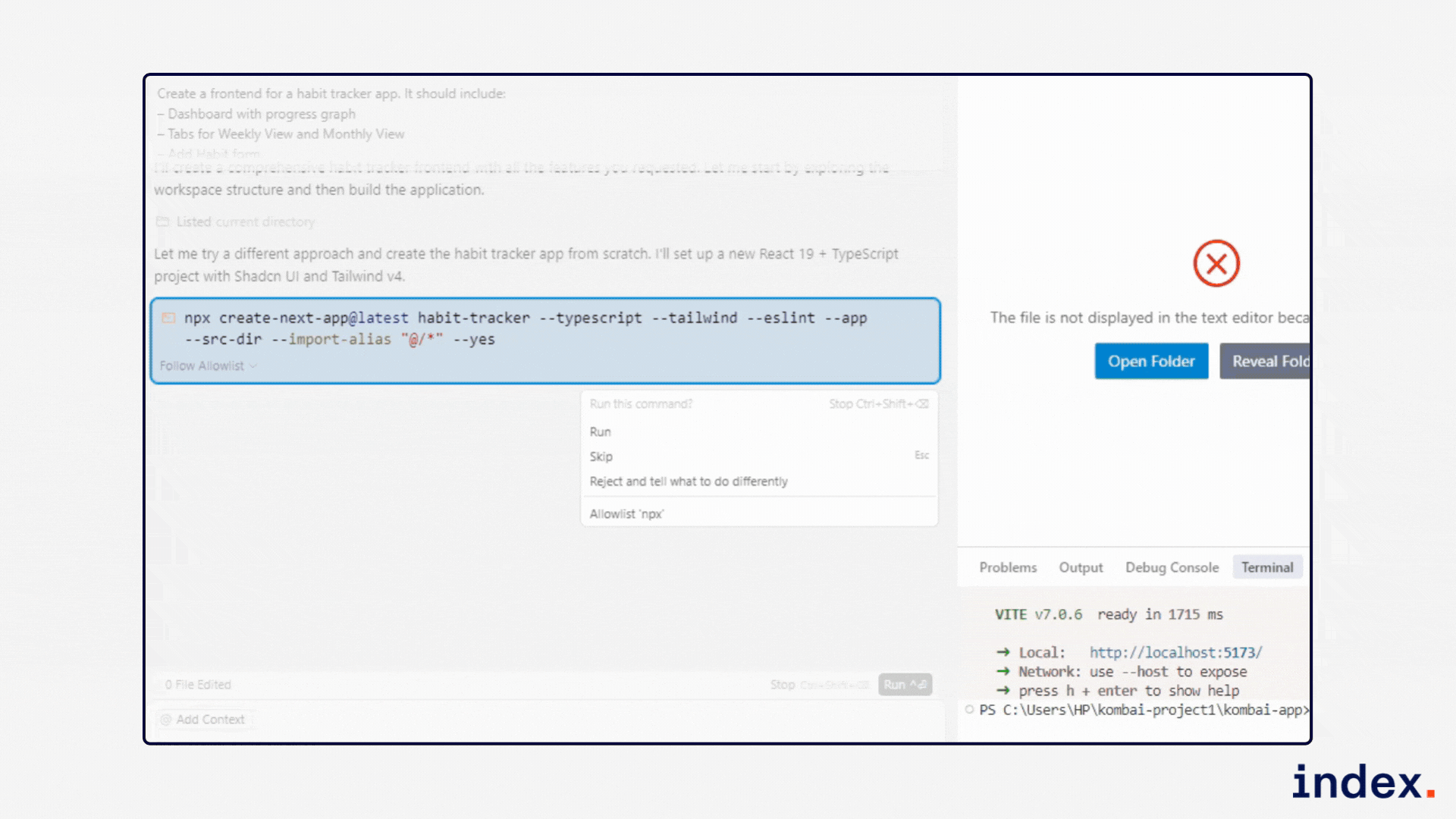
Task: Select the Allowlist 'npx' option
Action: tap(626, 513)
